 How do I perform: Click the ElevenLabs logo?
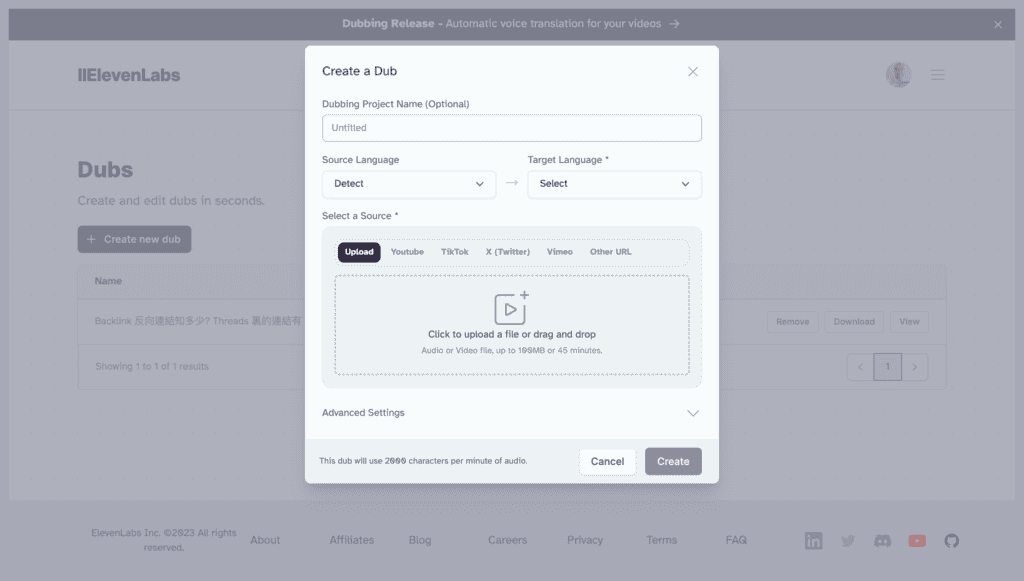click(129, 75)
